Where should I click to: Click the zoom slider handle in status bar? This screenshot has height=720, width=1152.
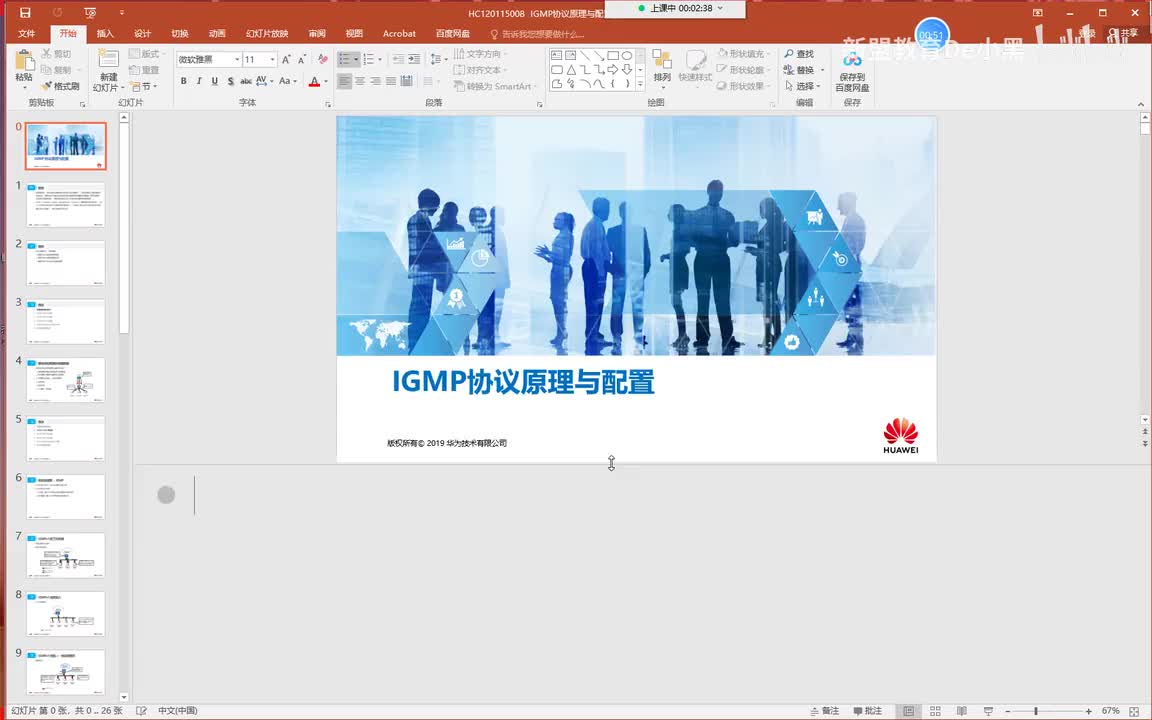click(x=1036, y=711)
